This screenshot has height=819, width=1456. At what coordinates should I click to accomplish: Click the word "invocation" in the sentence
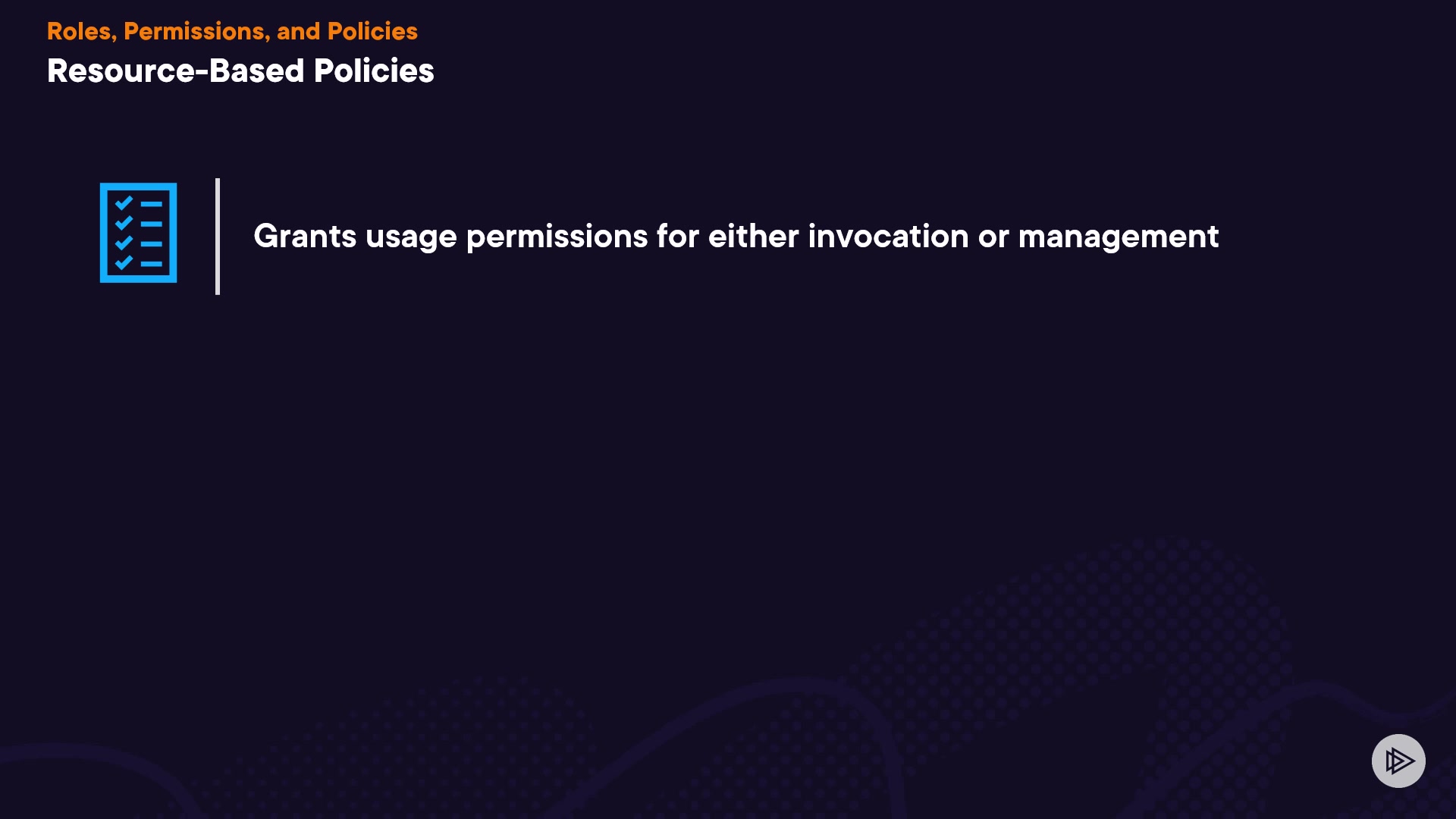[888, 237]
